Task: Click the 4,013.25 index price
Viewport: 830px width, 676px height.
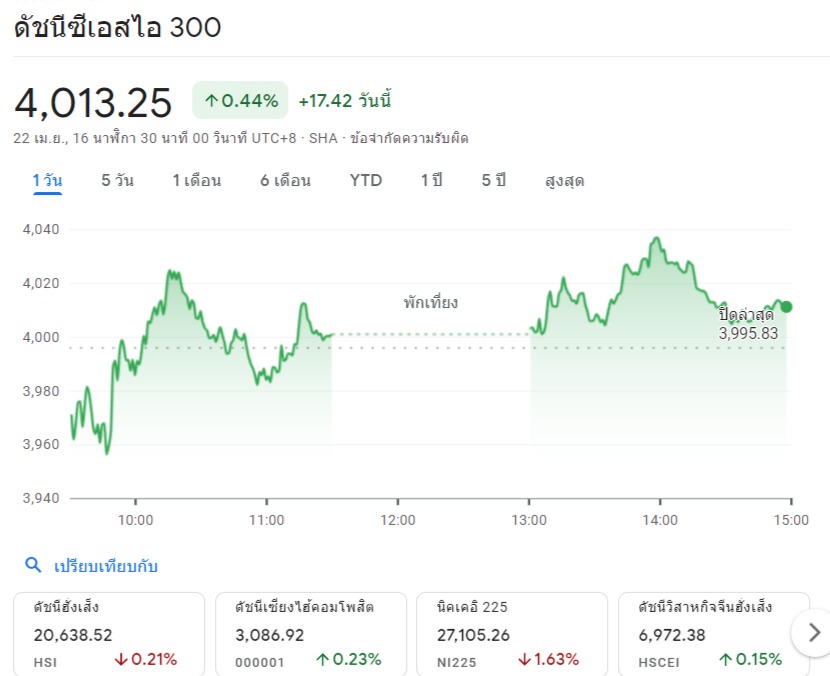Action: click(x=93, y=102)
